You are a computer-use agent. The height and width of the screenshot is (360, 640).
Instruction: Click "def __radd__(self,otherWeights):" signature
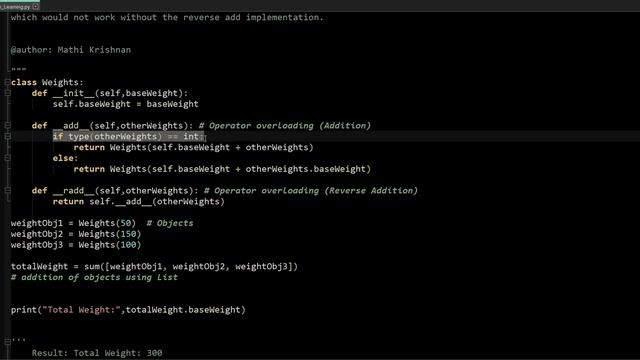click(x=115, y=191)
